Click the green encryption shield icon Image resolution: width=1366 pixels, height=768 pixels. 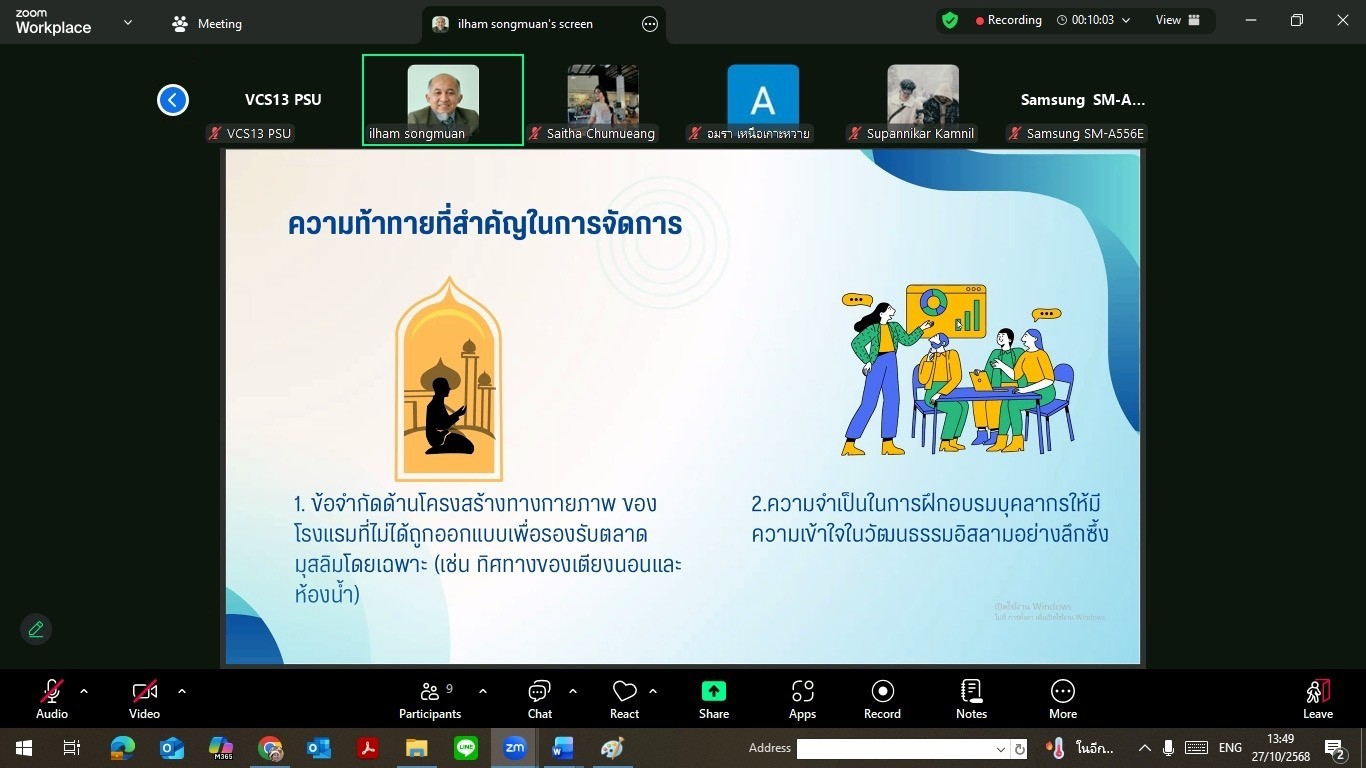pyautogui.click(x=950, y=20)
